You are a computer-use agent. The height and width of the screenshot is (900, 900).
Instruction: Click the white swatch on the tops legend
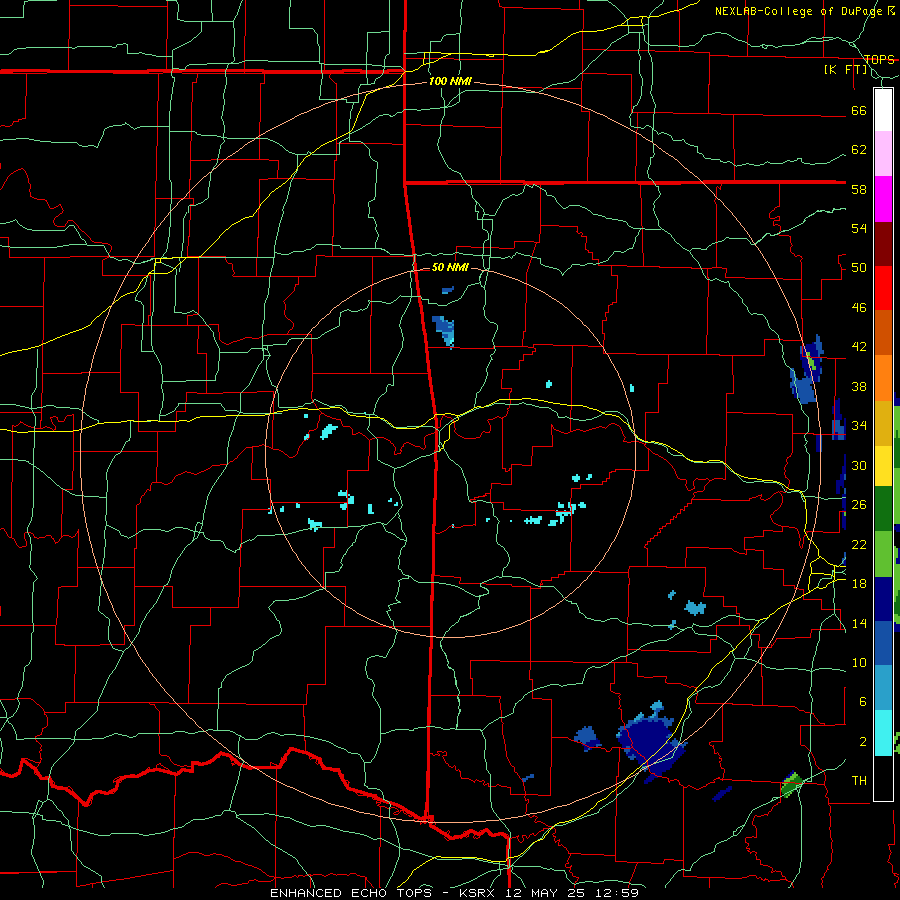[x=883, y=110]
